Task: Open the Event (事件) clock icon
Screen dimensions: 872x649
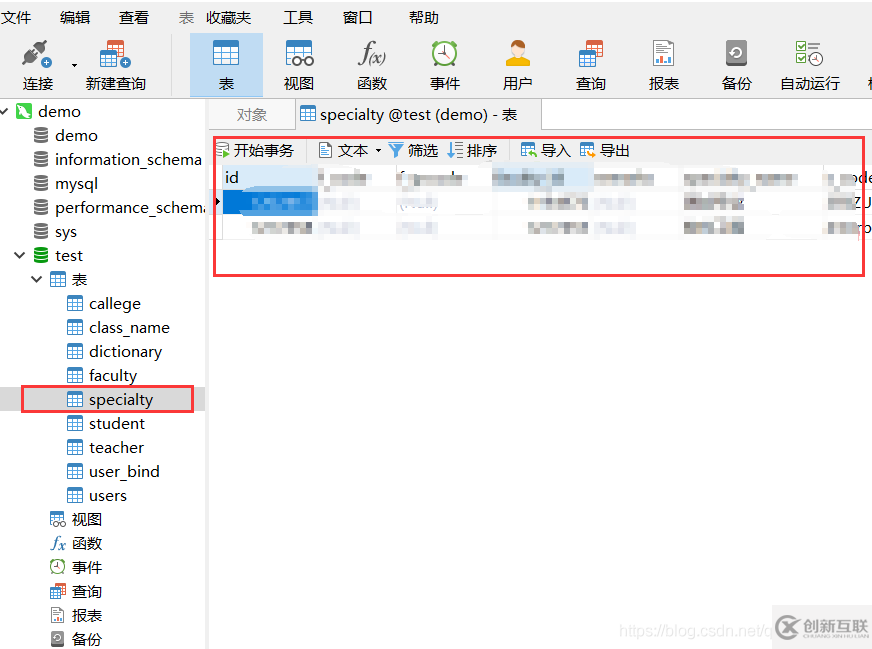Action: pyautogui.click(x=444, y=54)
